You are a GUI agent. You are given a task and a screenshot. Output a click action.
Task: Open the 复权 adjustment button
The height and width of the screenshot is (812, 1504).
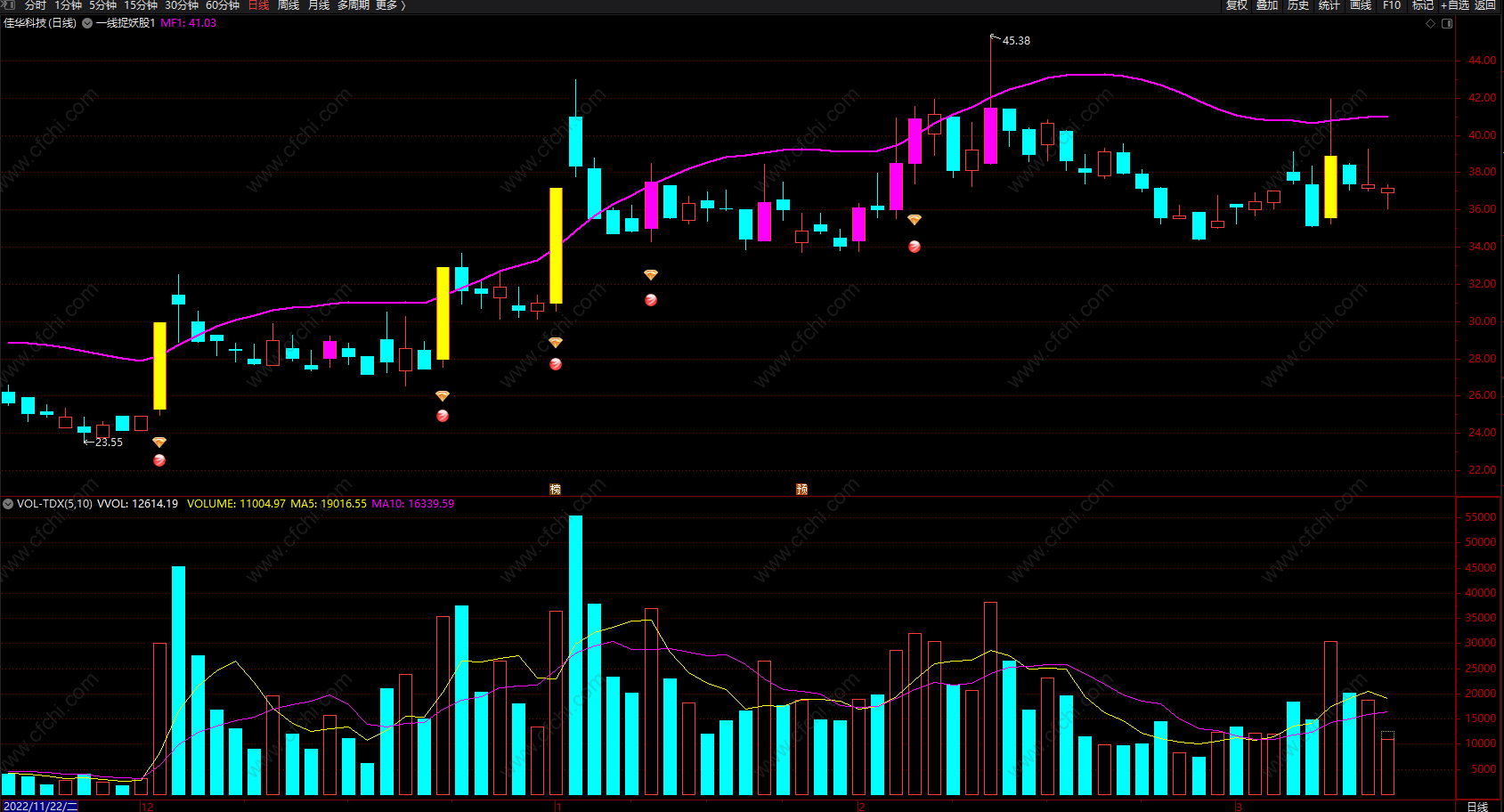pyautogui.click(x=1236, y=5)
